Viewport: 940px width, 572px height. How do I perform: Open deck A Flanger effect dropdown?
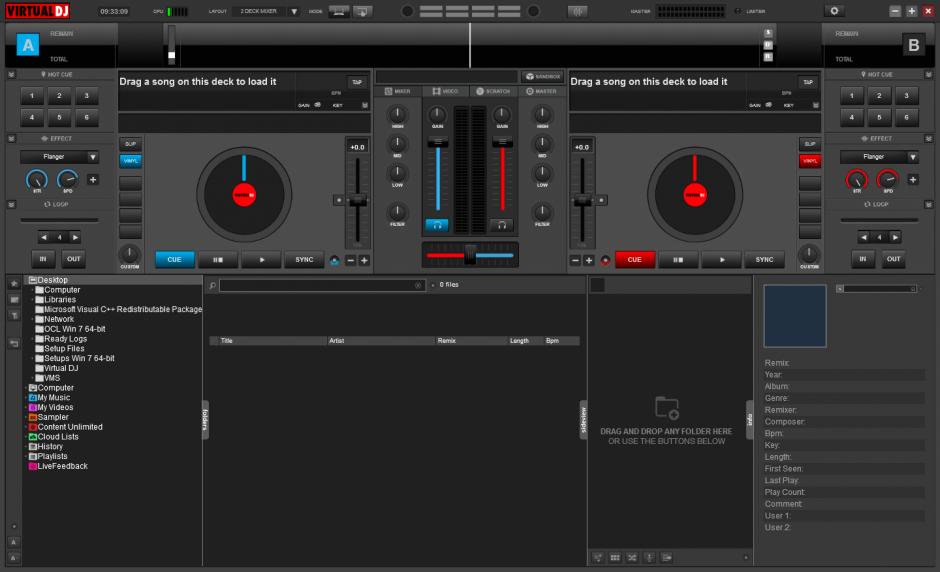[x=59, y=156]
